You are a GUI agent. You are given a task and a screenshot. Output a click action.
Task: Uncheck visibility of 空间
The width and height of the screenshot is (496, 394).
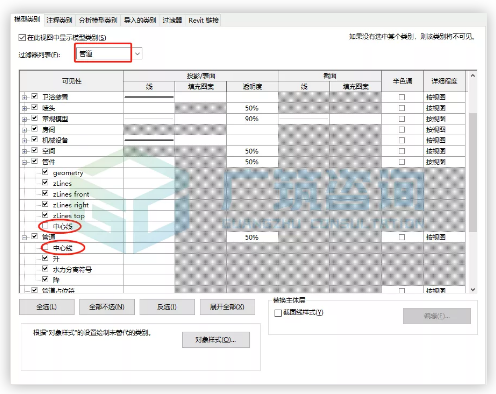[34, 150]
